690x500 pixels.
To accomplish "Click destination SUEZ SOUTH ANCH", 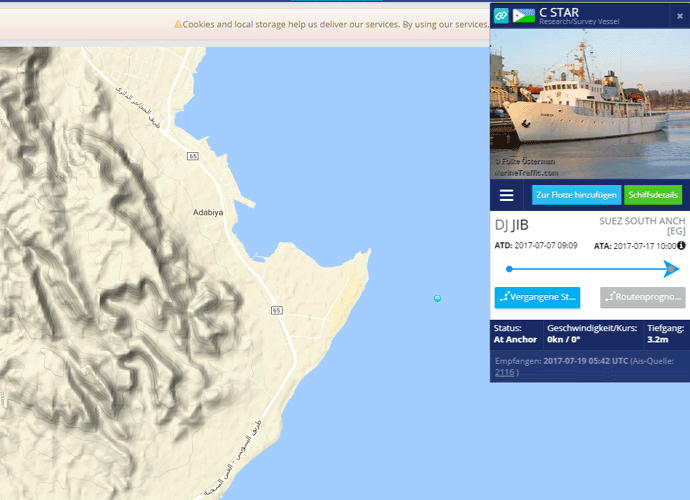I will [642, 220].
